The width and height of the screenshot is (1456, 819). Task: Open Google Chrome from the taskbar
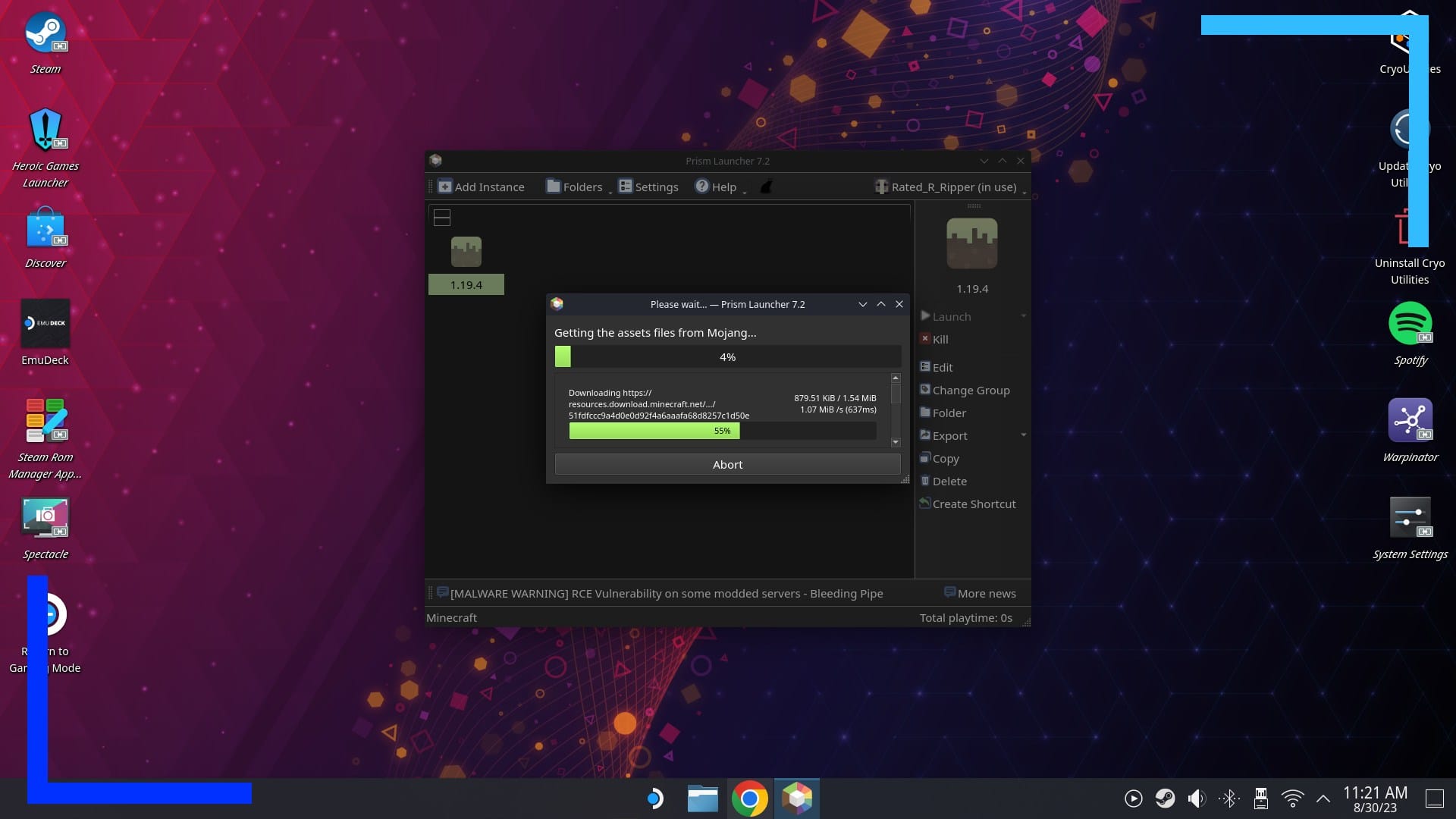(x=749, y=799)
